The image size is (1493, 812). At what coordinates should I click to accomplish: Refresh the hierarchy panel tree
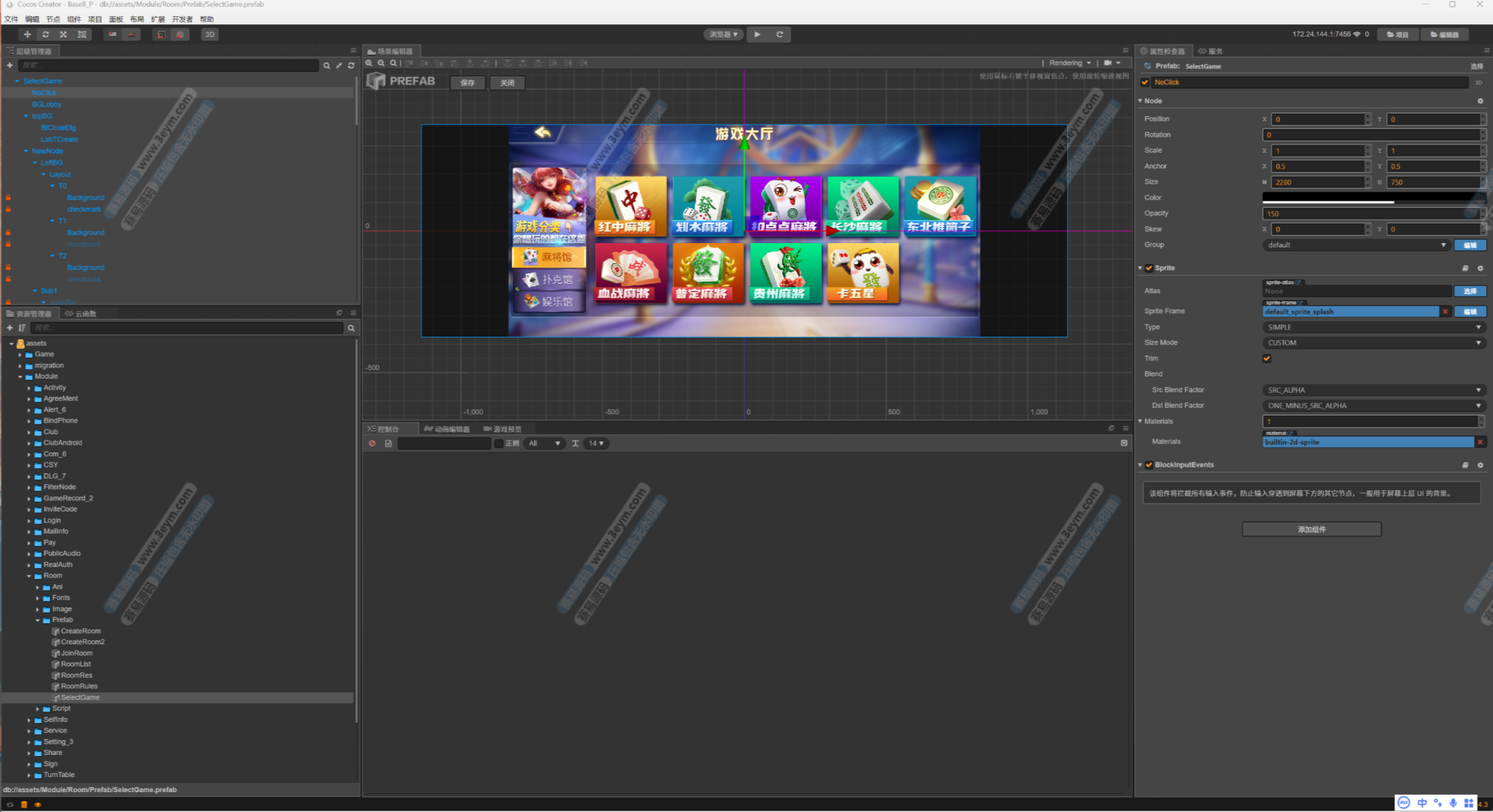351,66
